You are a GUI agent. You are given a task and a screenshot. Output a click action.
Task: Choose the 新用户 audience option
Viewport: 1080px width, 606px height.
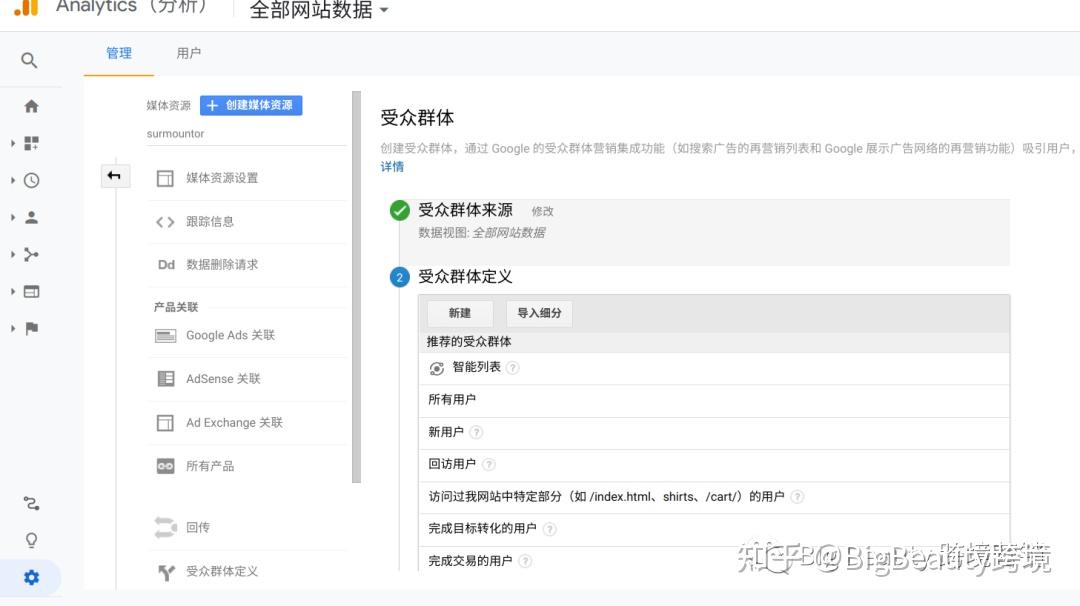point(714,432)
